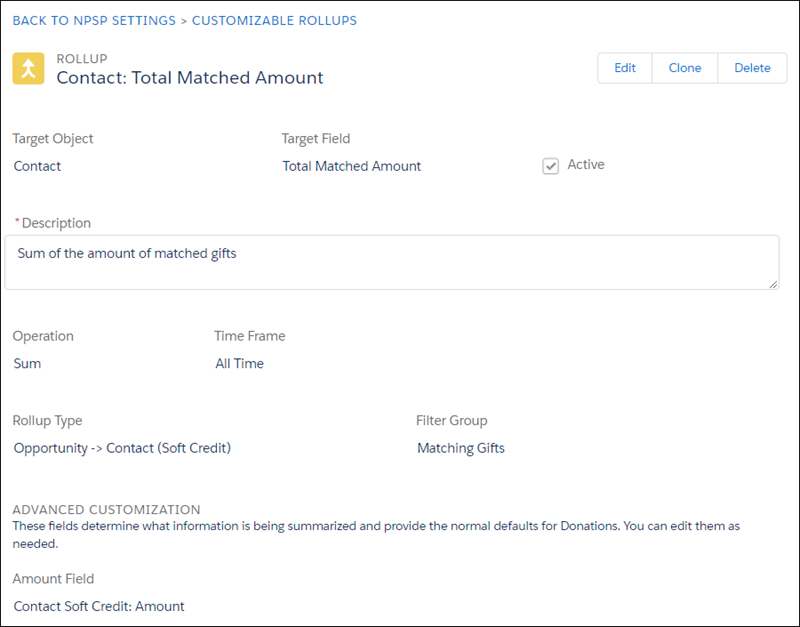Click the Operation value 'Sum'
Viewport: 800px width, 627px height.
(27, 364)
